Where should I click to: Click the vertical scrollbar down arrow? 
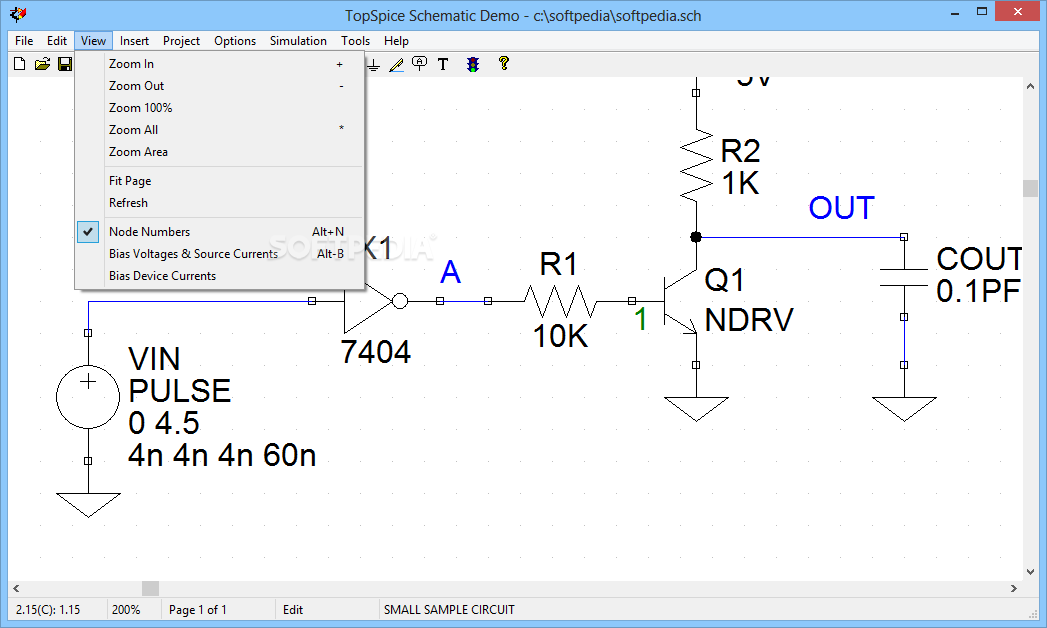[1030, 572]
